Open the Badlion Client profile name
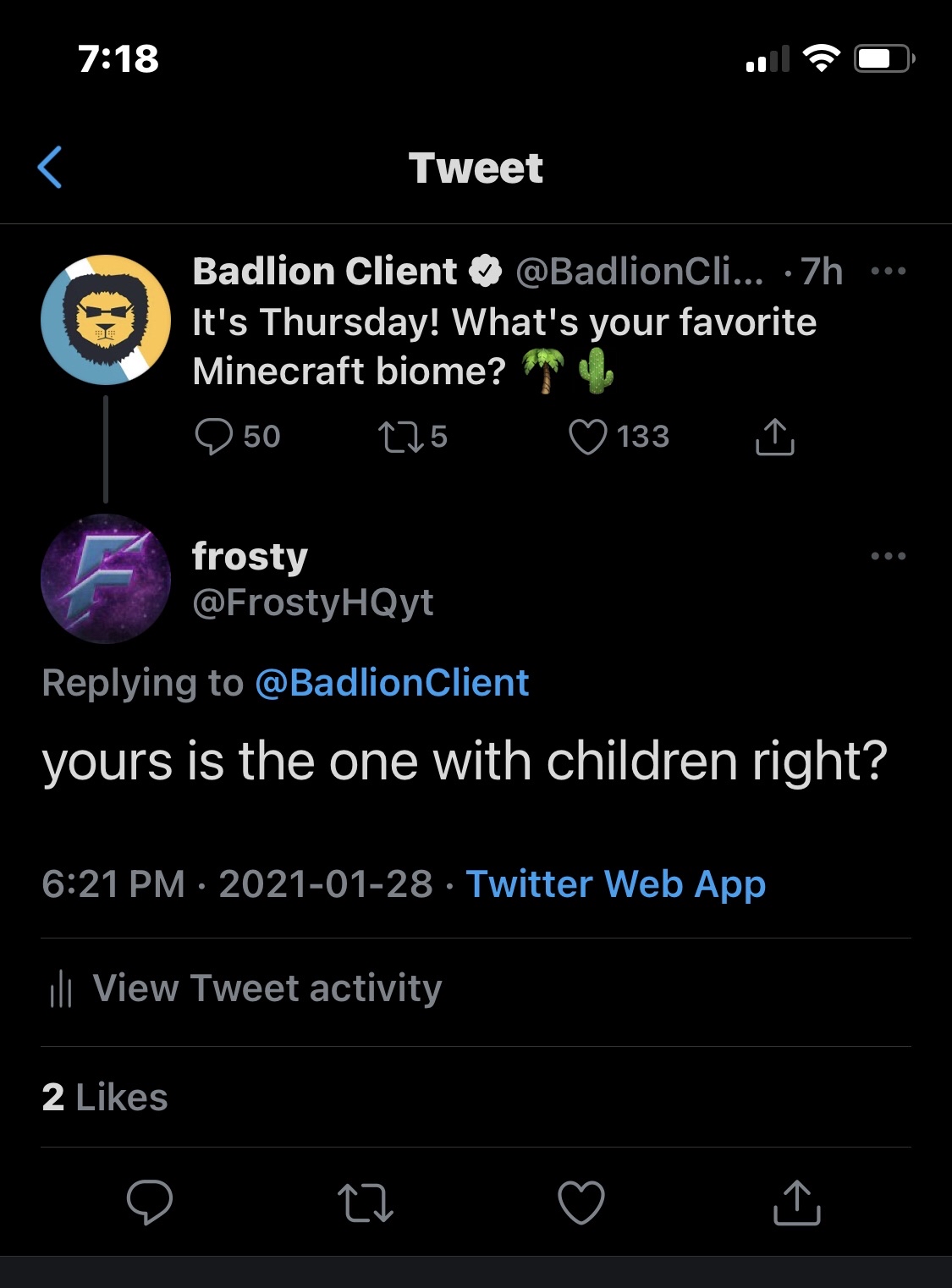Screen dimensions: 952x1288 tap(325, 272)
